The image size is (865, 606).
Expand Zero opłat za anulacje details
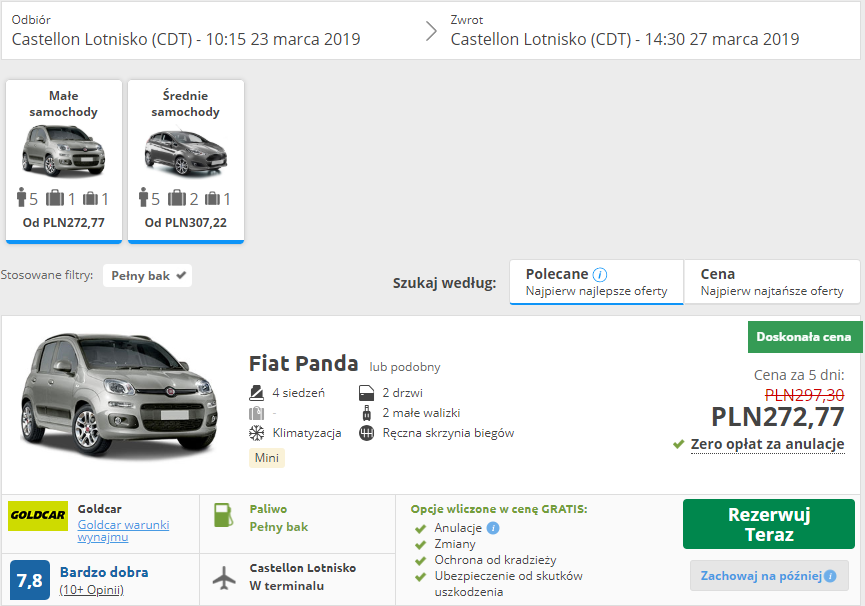tap(767, 444)
